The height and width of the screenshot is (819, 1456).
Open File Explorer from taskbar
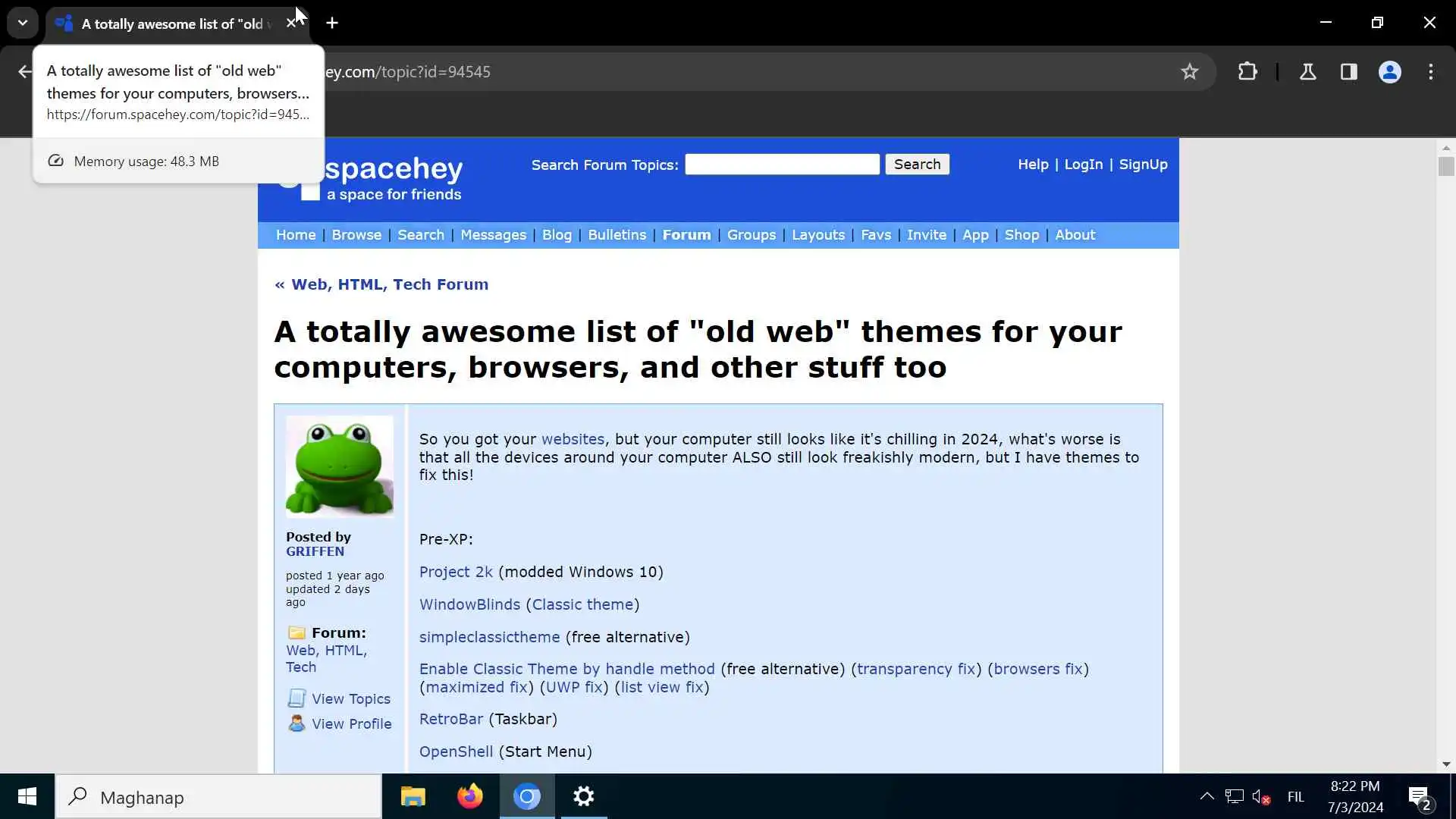[413, 796]
